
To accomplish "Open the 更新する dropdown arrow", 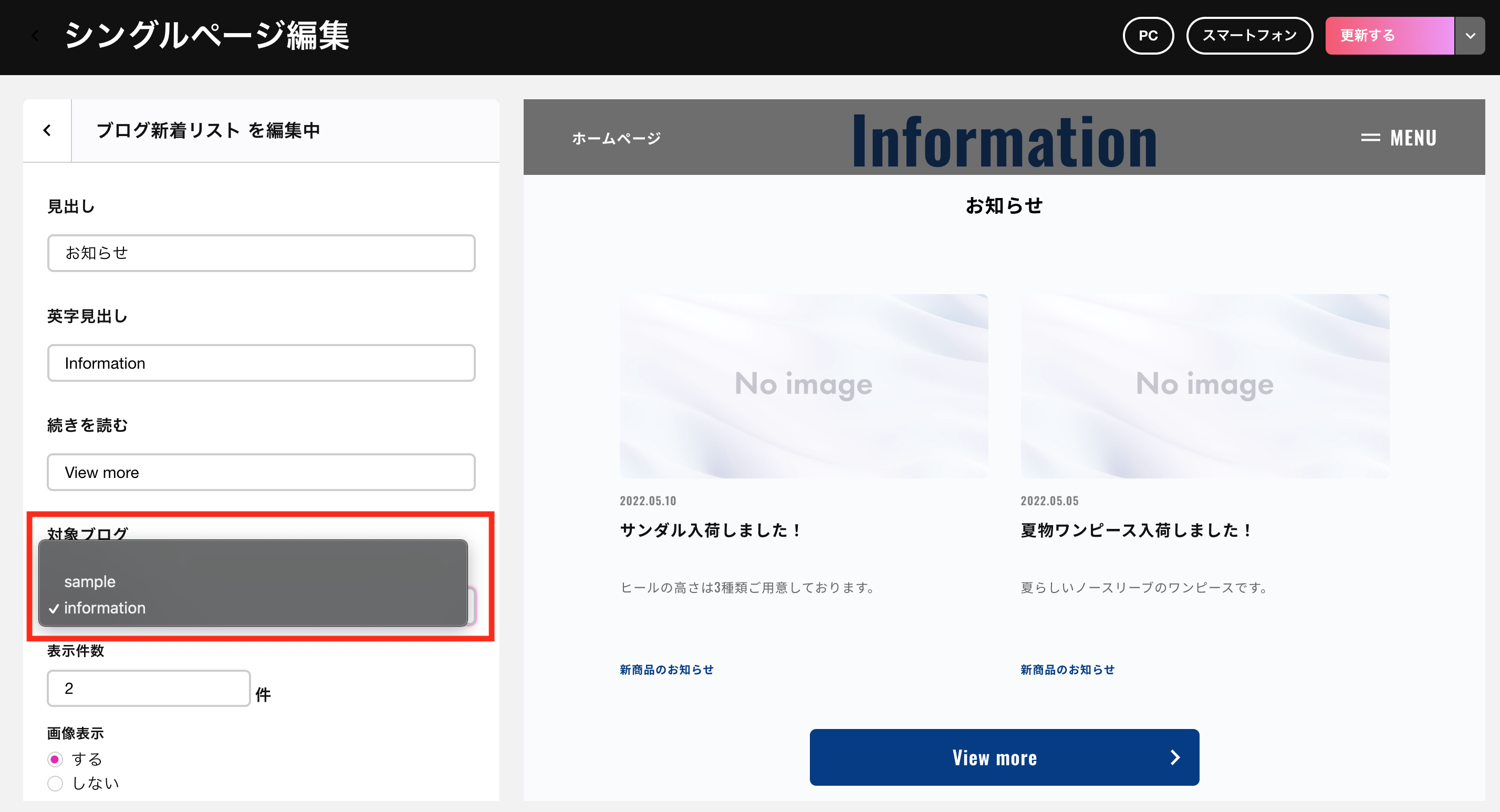I will pos(1470,36).
